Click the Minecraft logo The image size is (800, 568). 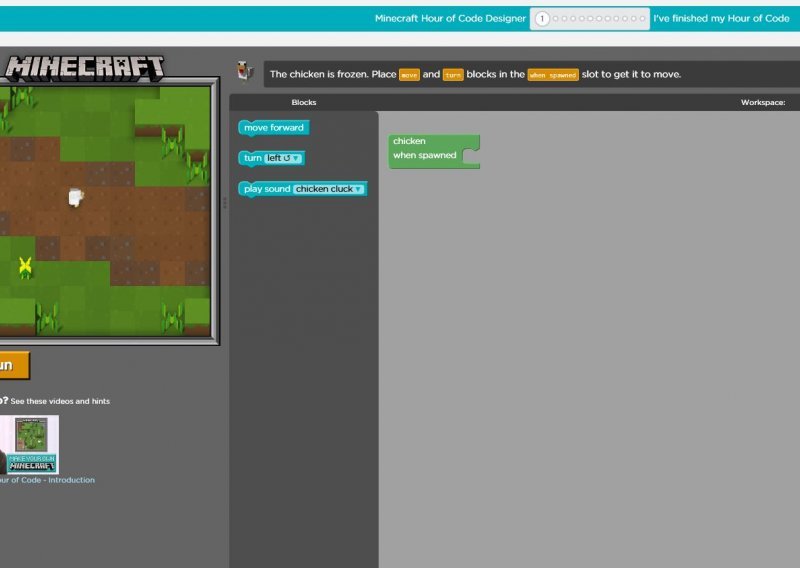point(84,68)
